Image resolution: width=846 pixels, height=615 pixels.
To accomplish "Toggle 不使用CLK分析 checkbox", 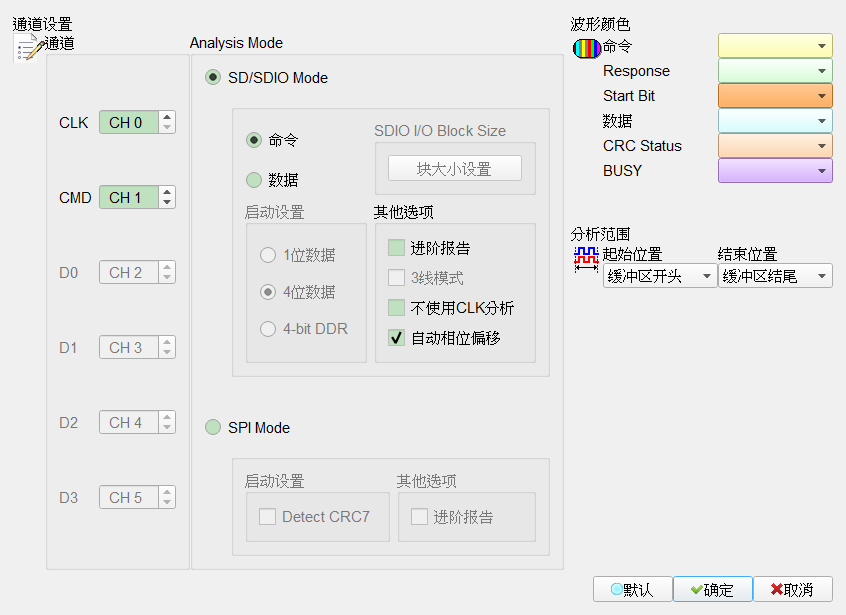I will point(397,308).
